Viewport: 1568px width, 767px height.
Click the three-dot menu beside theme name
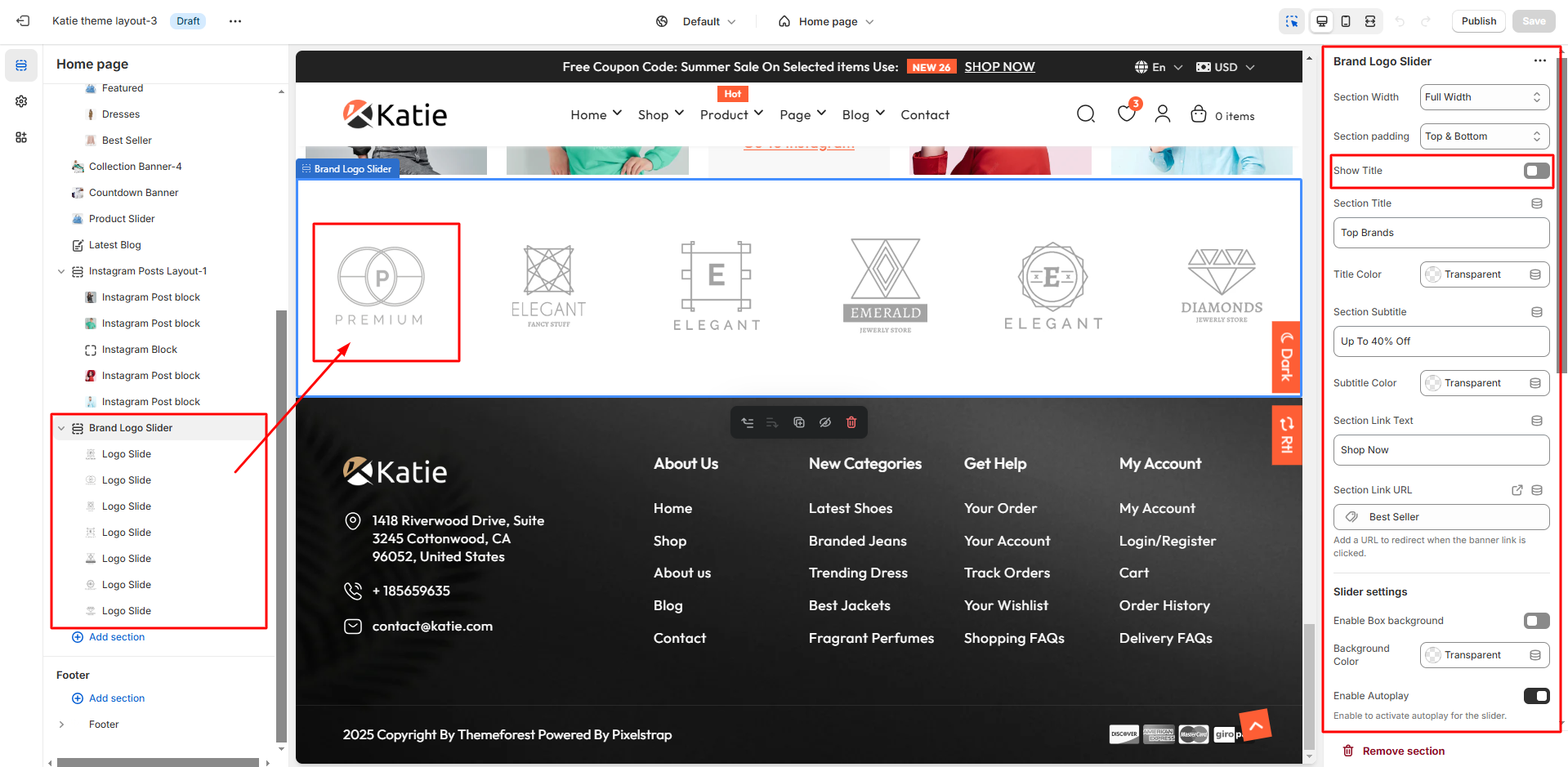pyautogui.click(x=235, y=21)
